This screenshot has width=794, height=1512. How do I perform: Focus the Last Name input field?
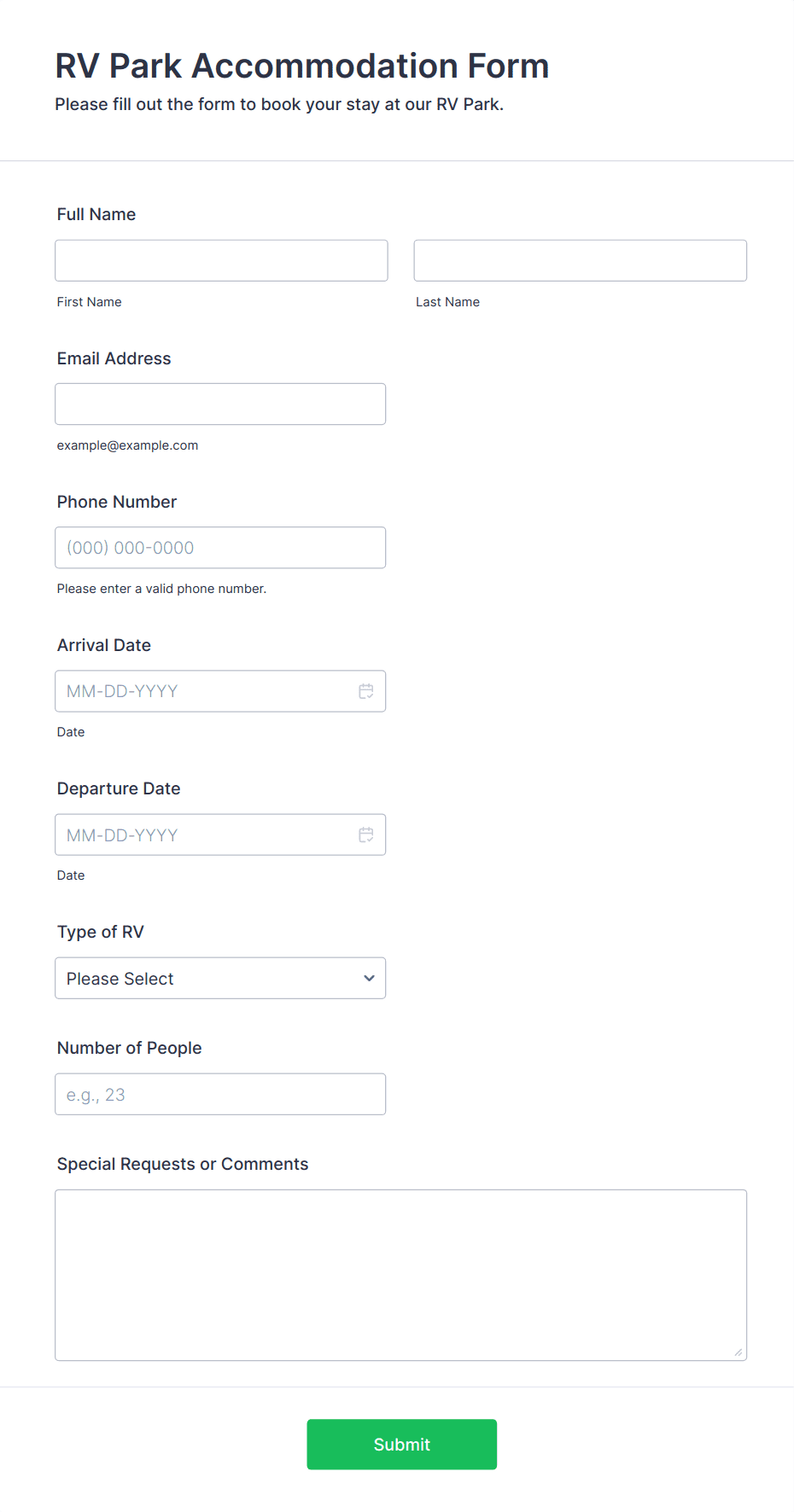[x=581, y=260]
